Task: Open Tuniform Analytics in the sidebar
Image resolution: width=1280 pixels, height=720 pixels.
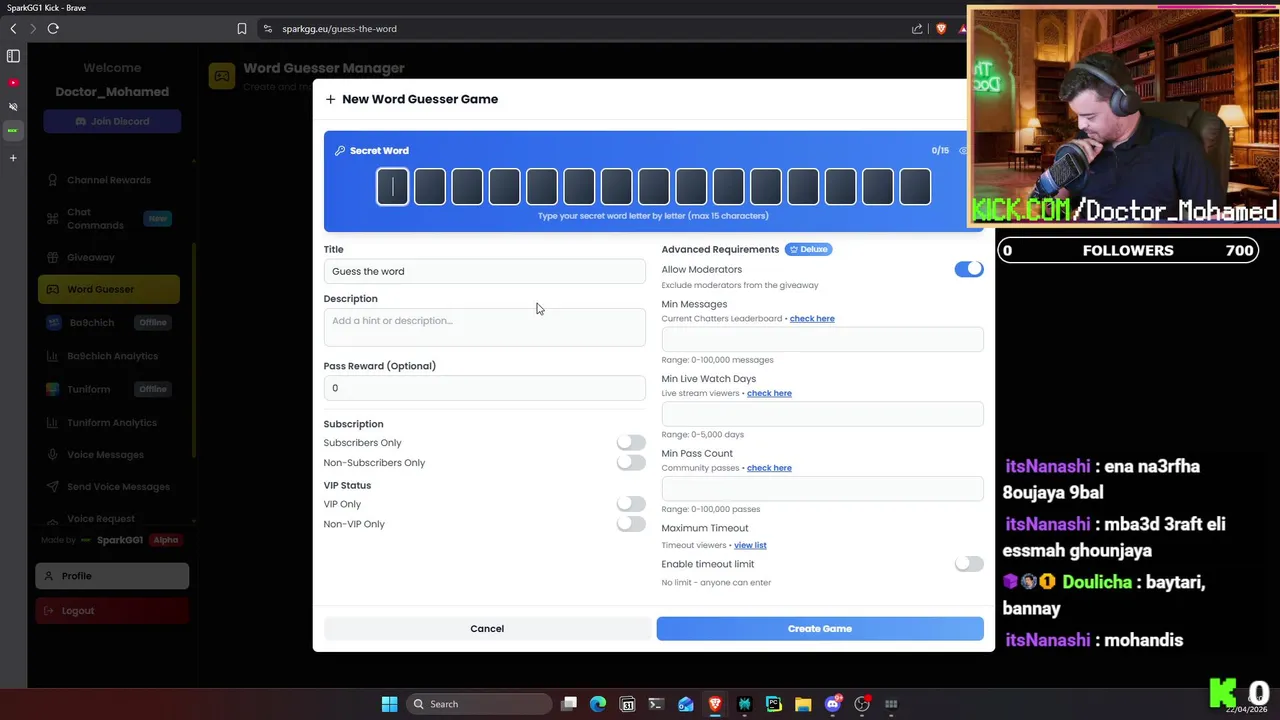Action: [109, 423]
